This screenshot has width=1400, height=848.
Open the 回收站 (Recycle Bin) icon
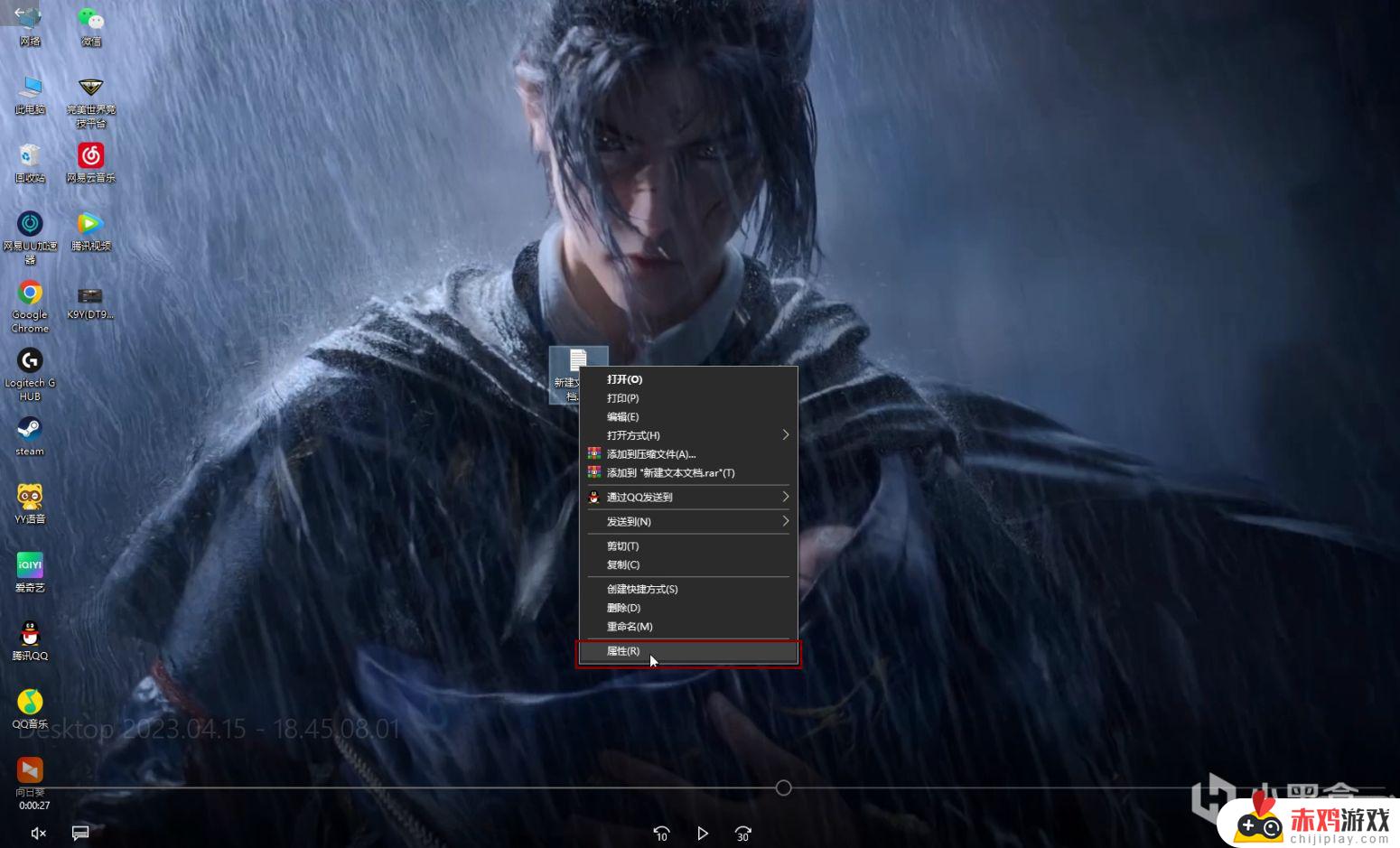pos(30,163)
